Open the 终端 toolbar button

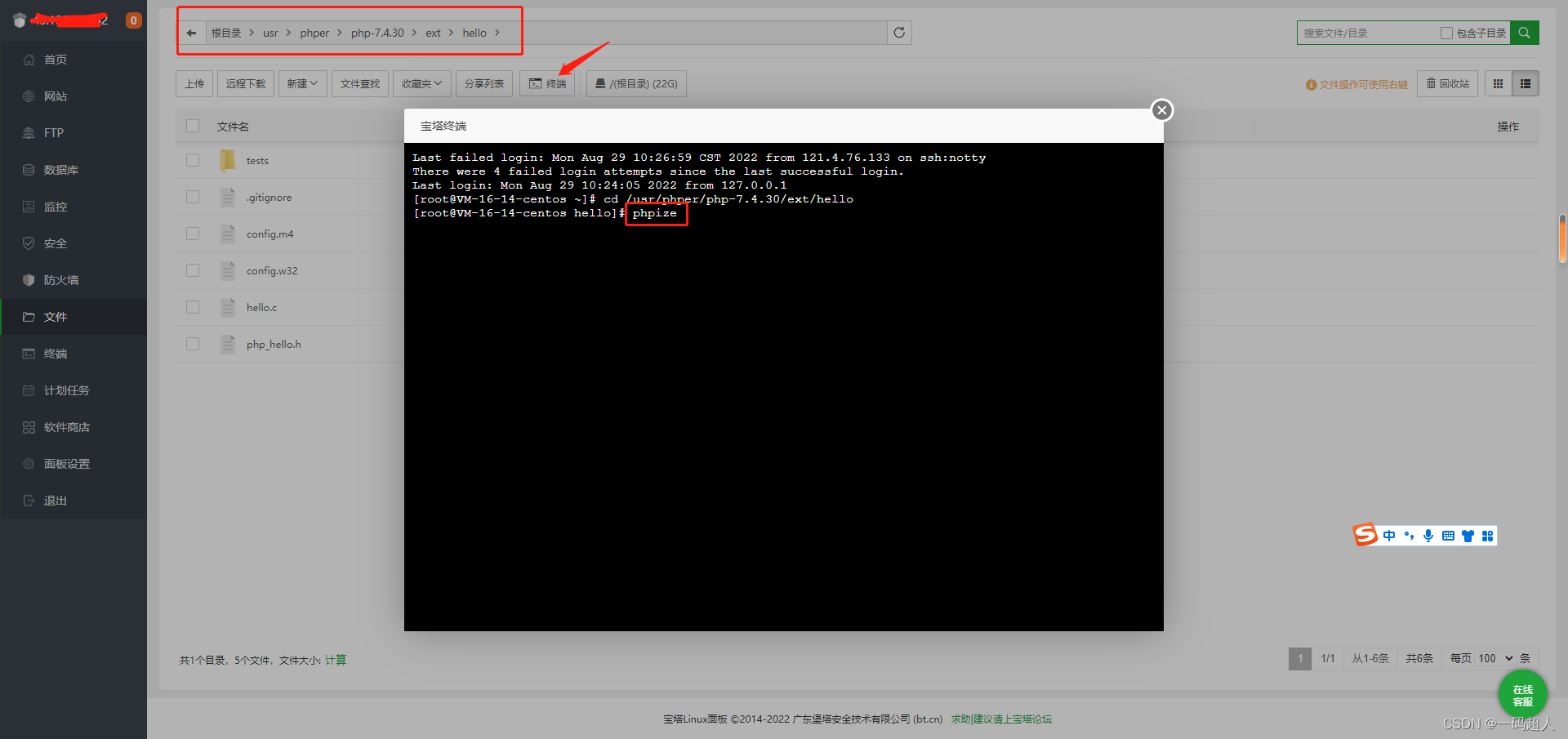(547, 83)
